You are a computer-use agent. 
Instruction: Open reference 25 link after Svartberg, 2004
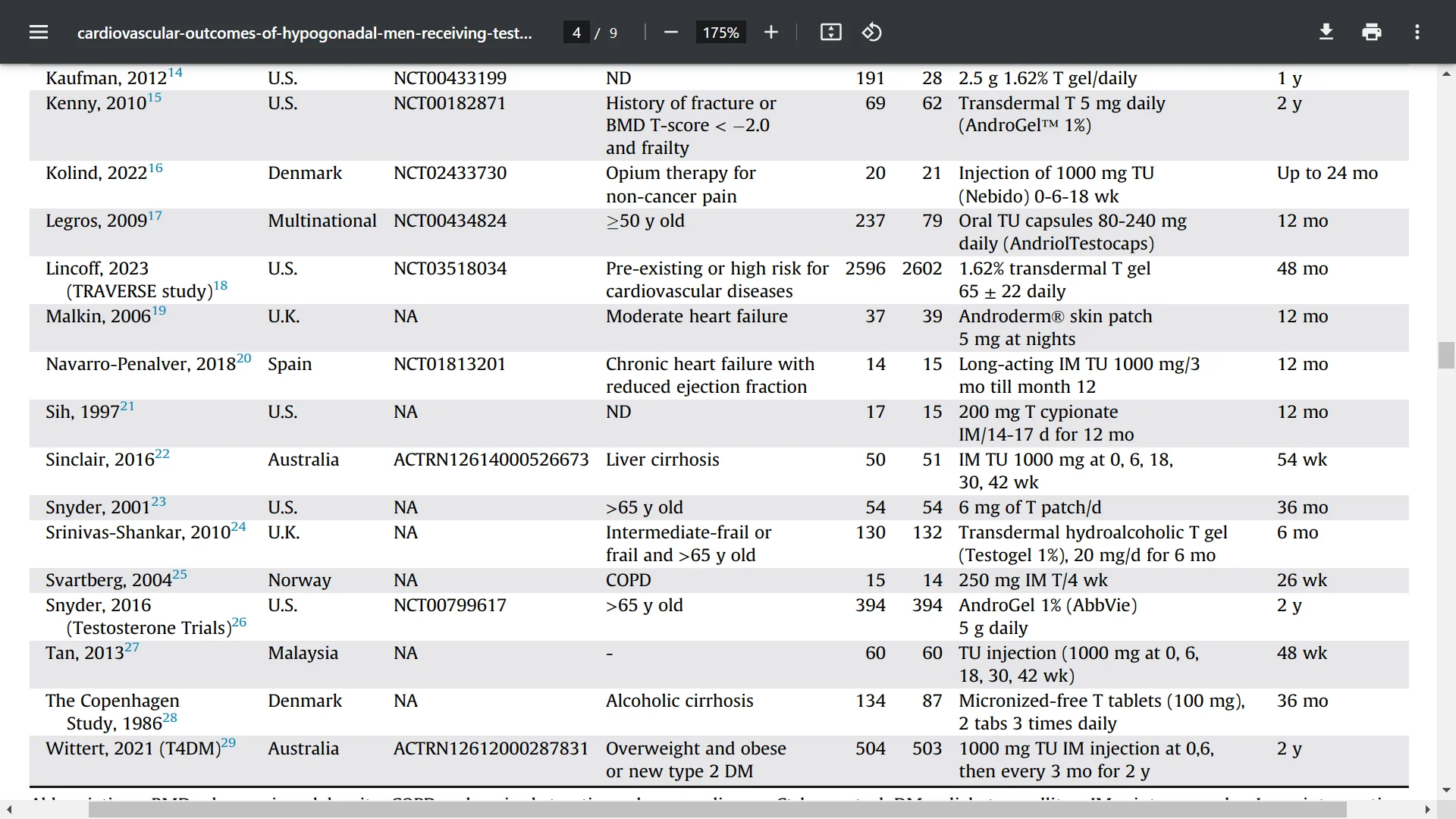pyautogui.click(x=180, y=575)
